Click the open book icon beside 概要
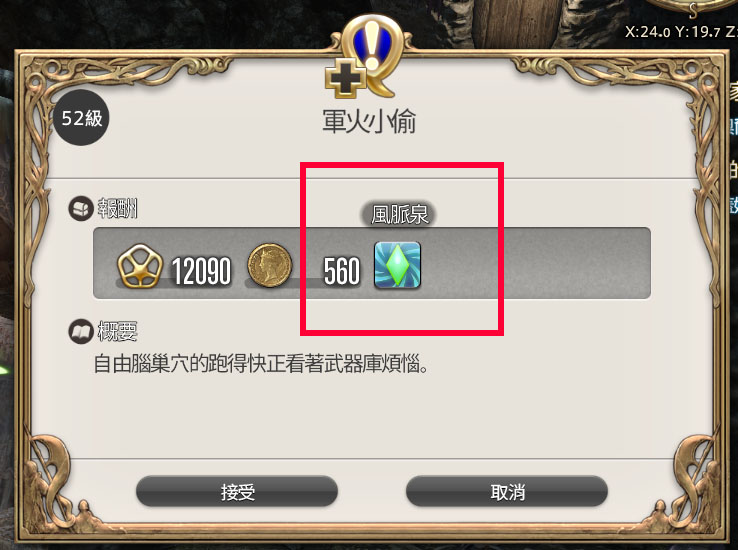738x550 pixels. click(x=80, y=332)
